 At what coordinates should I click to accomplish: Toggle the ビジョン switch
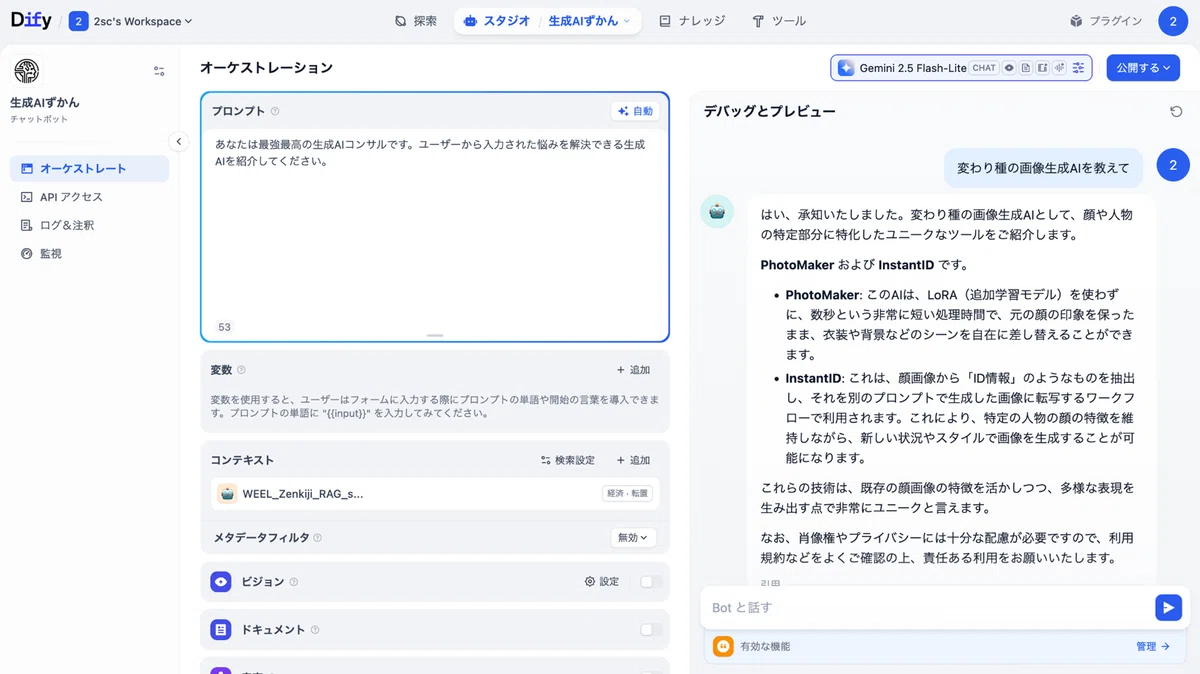point(651,581)
